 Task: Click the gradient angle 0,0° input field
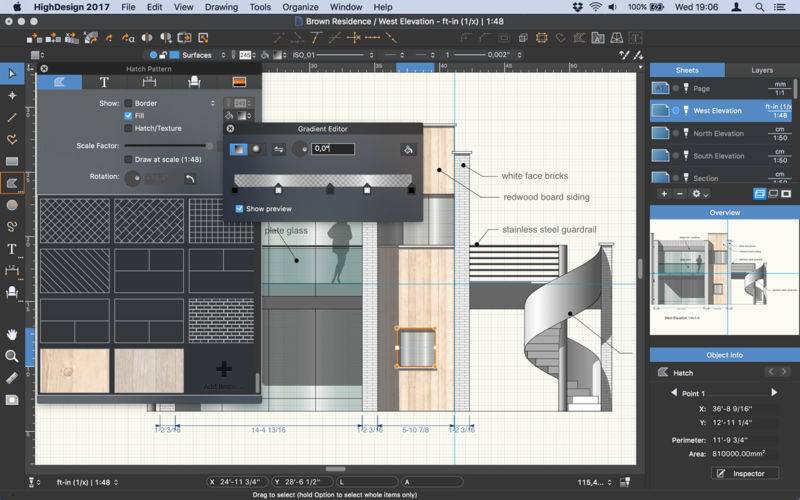(333, 149)
